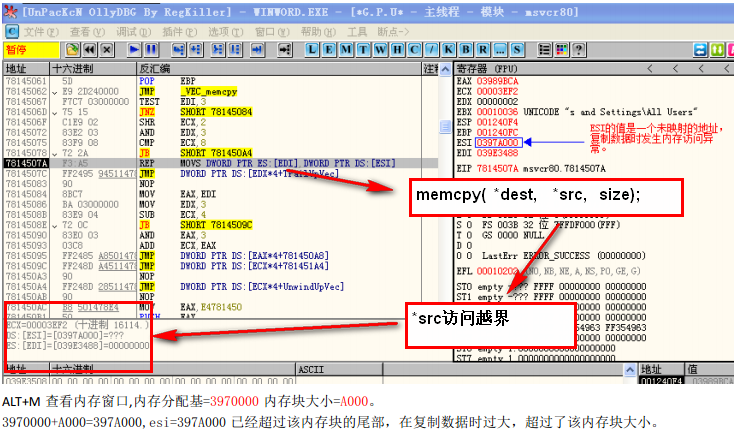The height and width of the screenshot is (431, 737).
Task: Open Call stack with K button
Action: click(449, 50)
